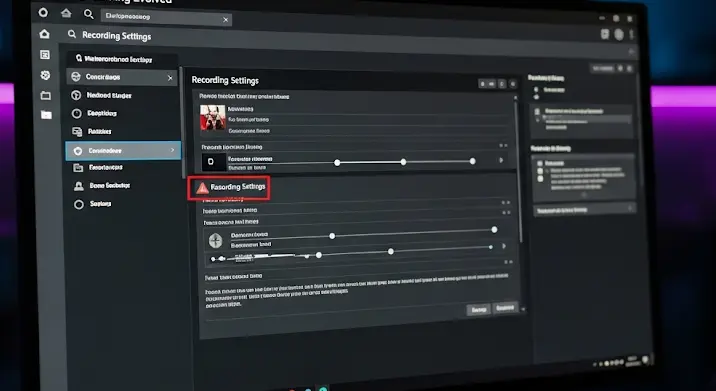Click the magnifier icon beside the top search field

tap(89, 14)
